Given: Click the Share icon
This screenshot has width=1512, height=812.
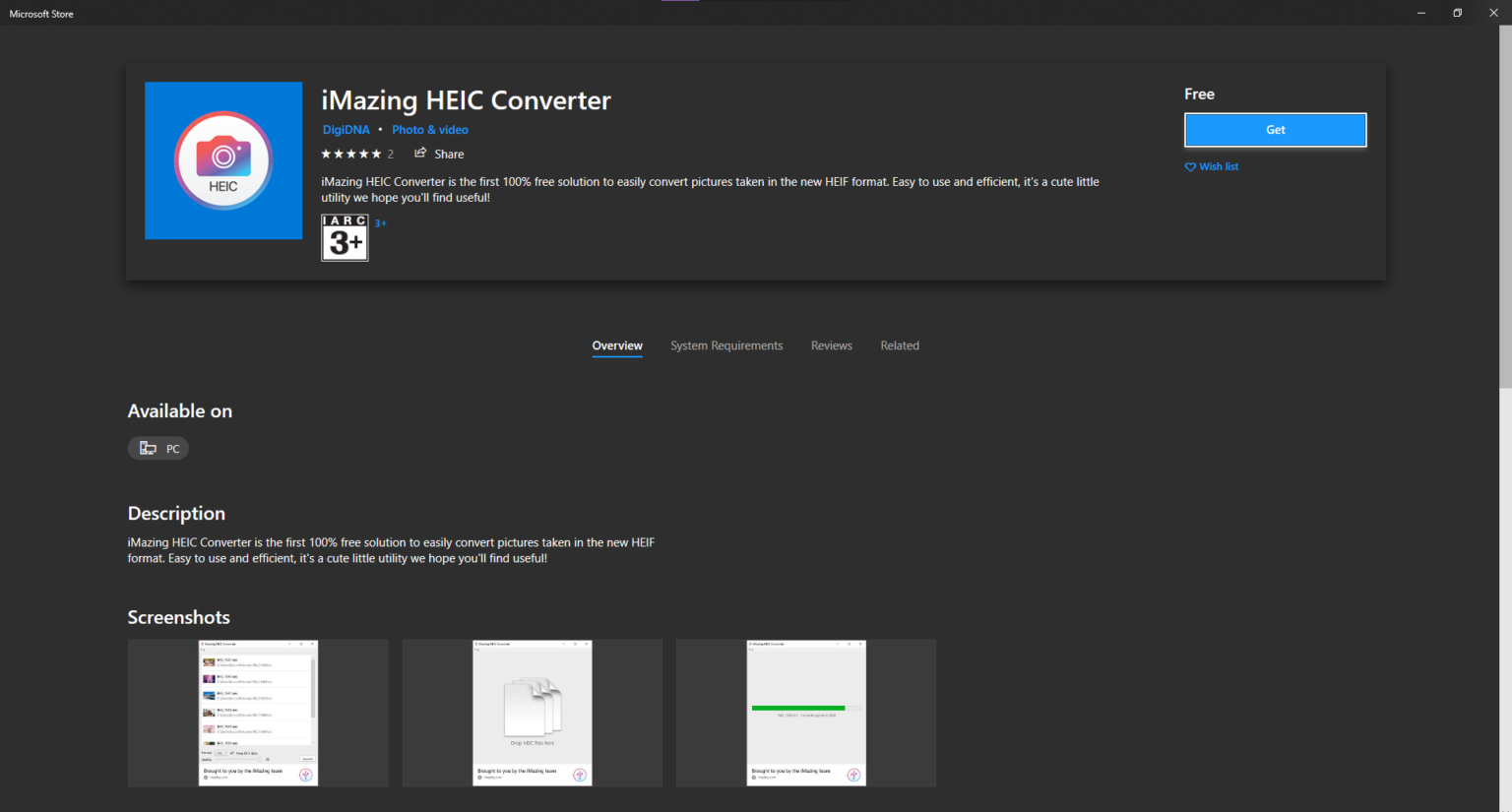Looking at the screenshot, I should click(420, 154).
